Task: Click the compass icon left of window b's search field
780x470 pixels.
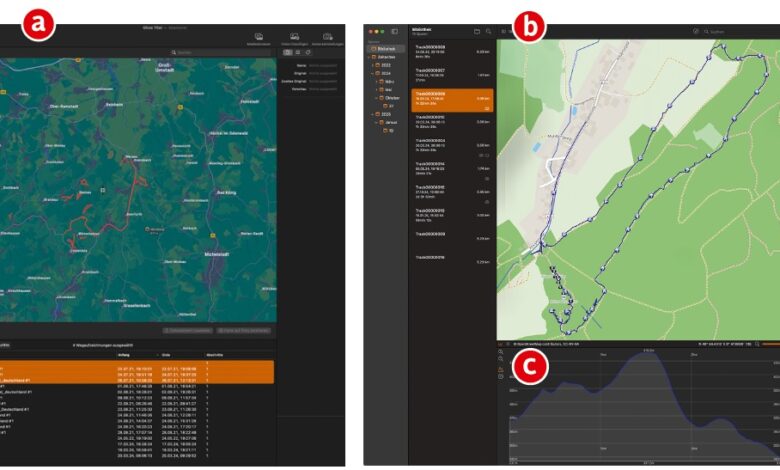Action: [x=695, y=31]
